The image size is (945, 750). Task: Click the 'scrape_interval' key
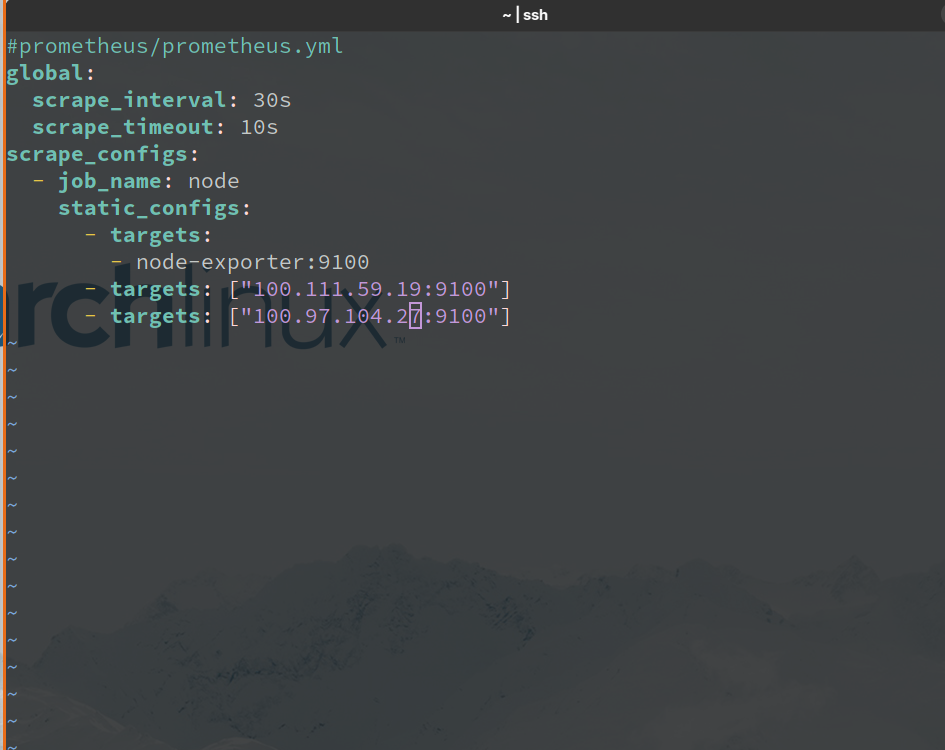click(129, 100)
